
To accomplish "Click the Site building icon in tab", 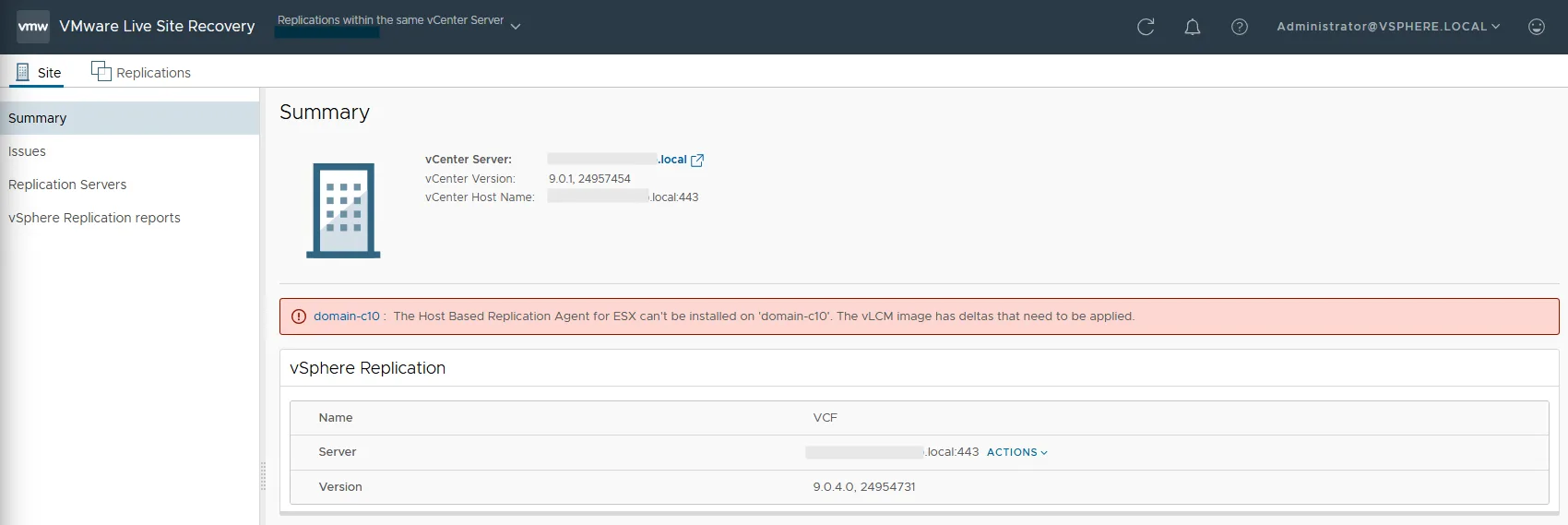I will (x=23, y=72).
